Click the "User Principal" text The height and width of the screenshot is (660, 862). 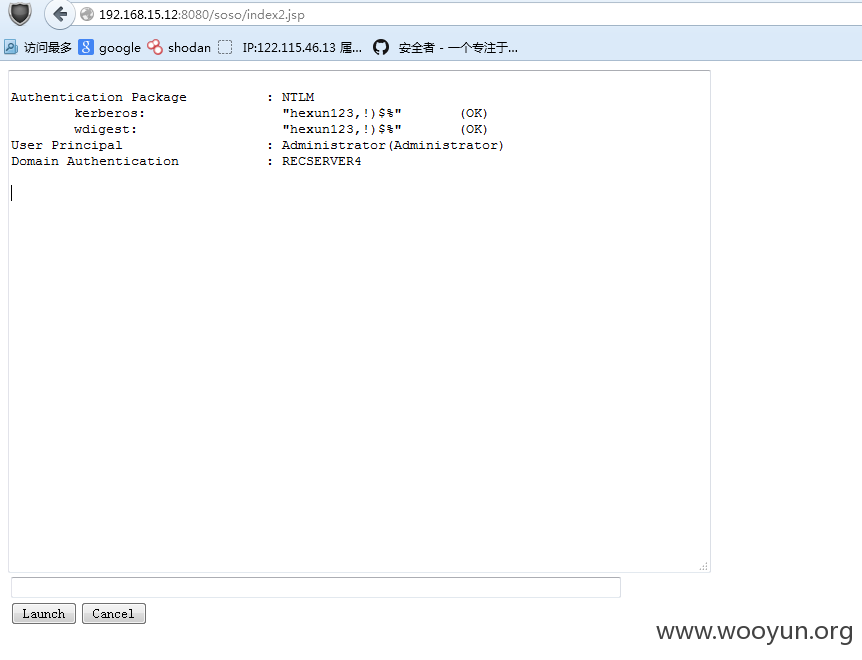point(67,145)
